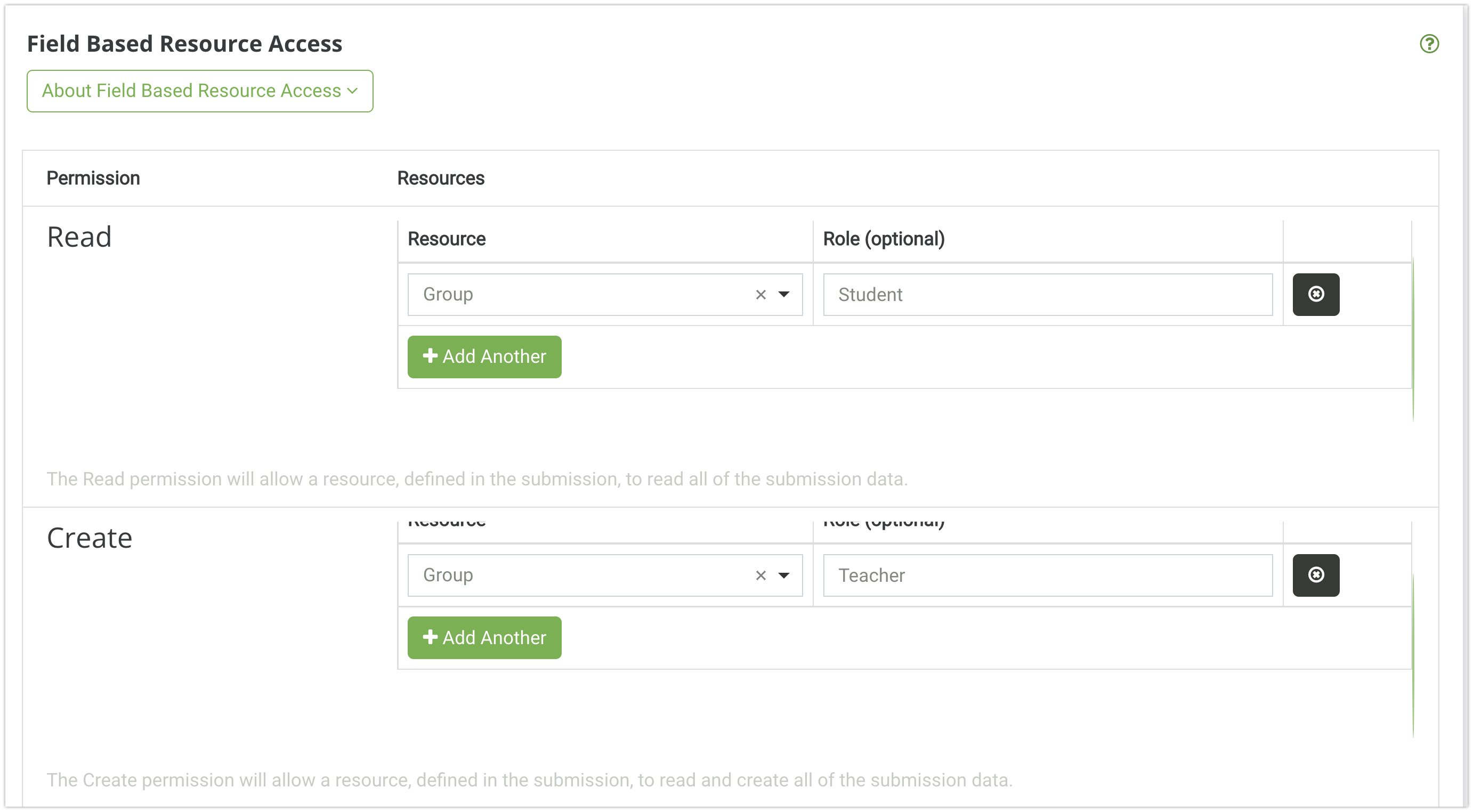This screenshot has height=812, width=1473.
Task: Click the Field Based Resource Access title
Action: coord(185,44)
